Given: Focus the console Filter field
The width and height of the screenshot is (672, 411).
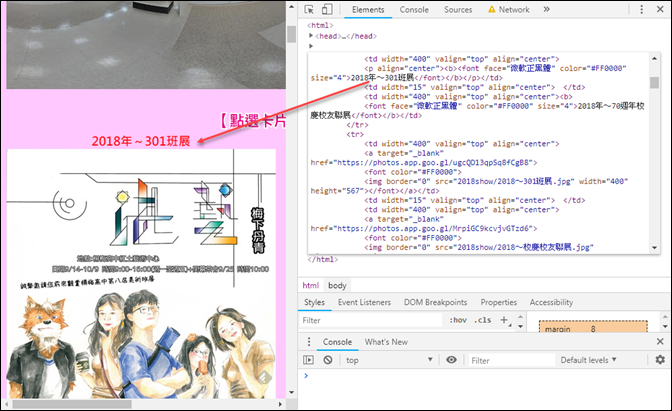Looking at the screenshot, I should (x=511, y=360).
